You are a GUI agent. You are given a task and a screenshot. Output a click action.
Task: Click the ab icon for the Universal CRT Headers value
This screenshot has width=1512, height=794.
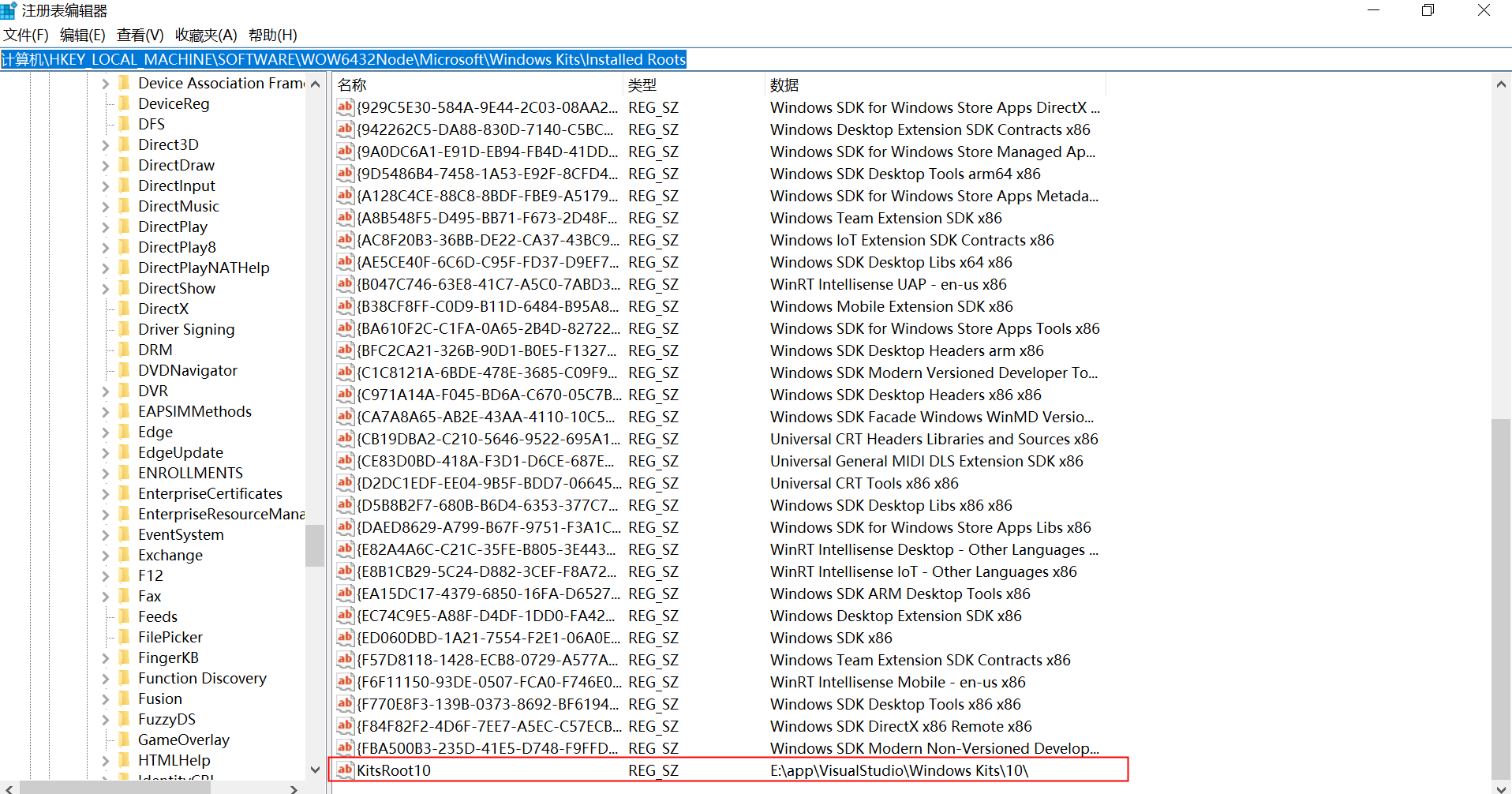click(x=345, y=439)
